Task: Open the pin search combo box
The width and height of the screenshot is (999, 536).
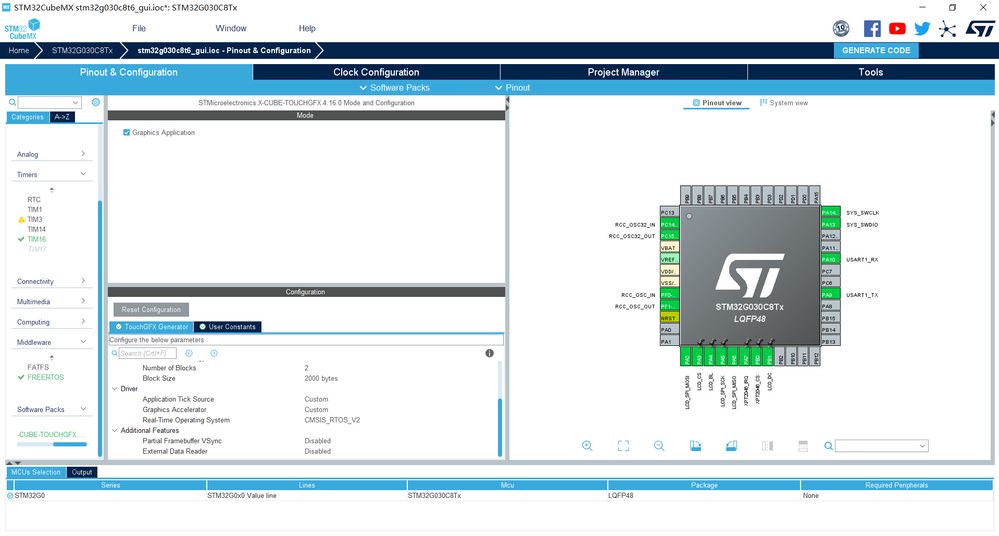Action: pyautogui.click(x=882, y=446)
